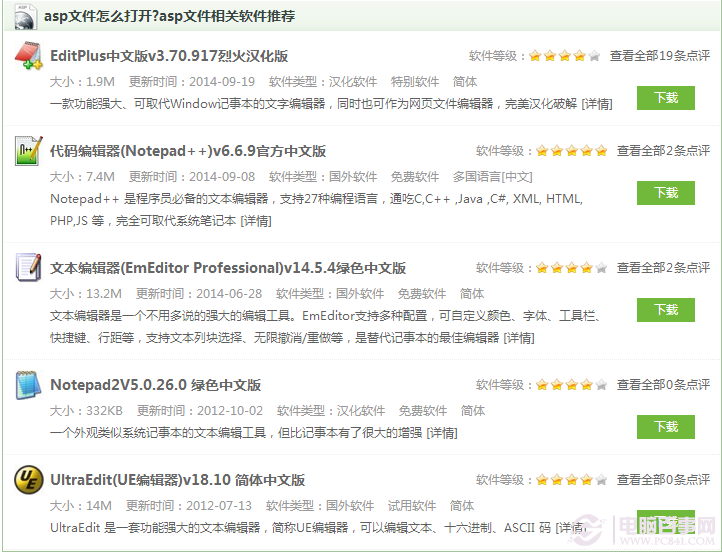Click the 特别软件 label in EditPlus row
This screenshot has height=553, width=722.
(x=415, y=82)
